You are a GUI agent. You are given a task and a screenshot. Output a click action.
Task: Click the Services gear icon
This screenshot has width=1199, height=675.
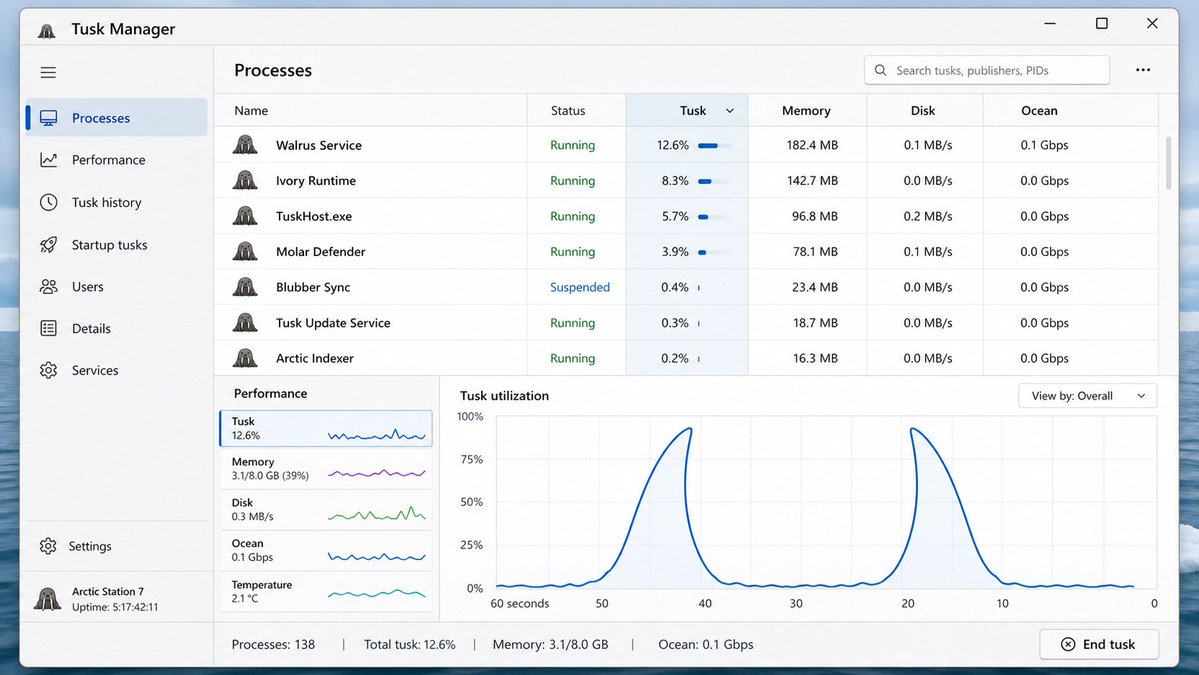click(x=48, y=370)
